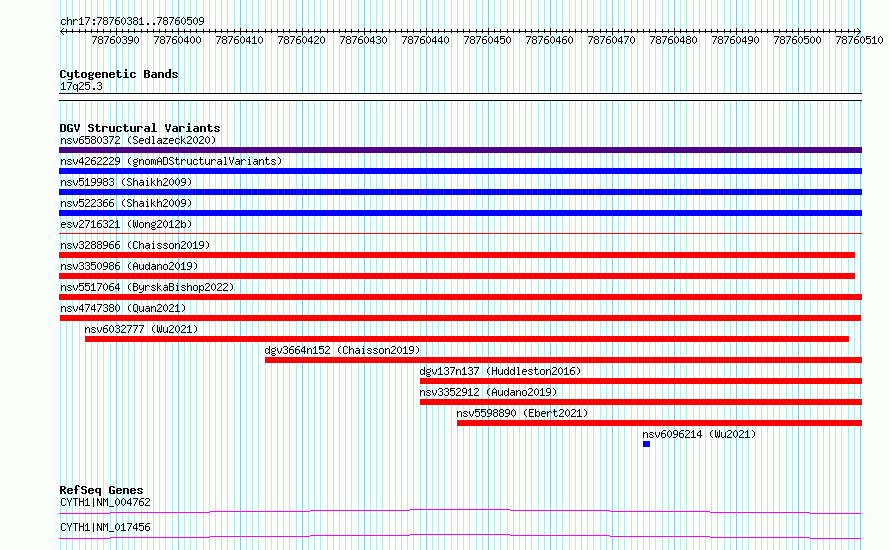Click ruler position 78760460
Screen dimensions: 890x550
[549, 40]
